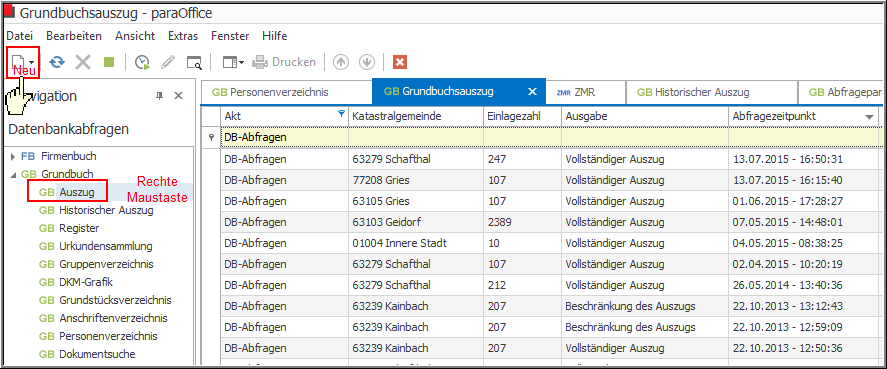Click the gray X delete icon in toolbar
Screen dimensions: 887x369
(83, 62)
